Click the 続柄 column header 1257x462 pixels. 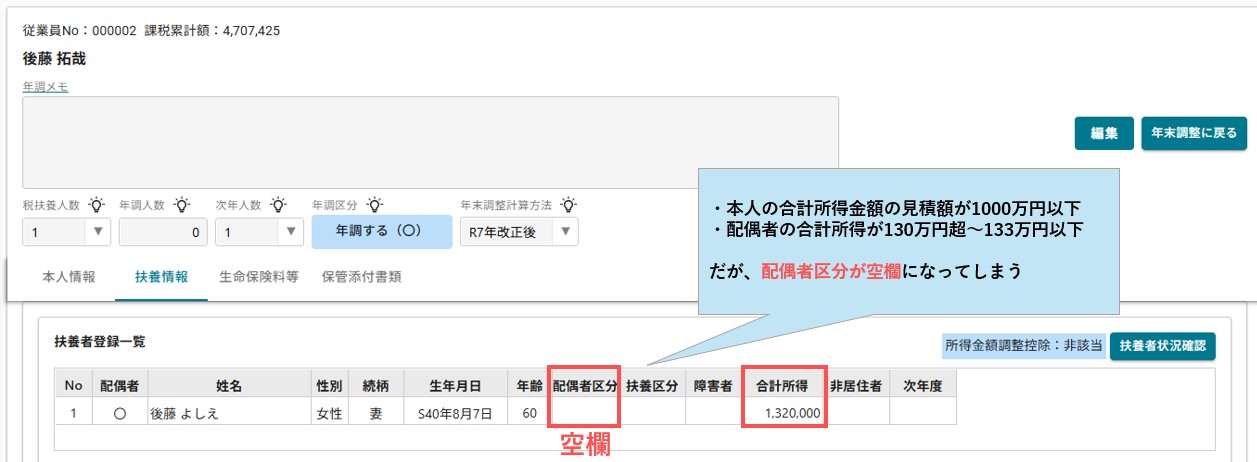point(376,384)
